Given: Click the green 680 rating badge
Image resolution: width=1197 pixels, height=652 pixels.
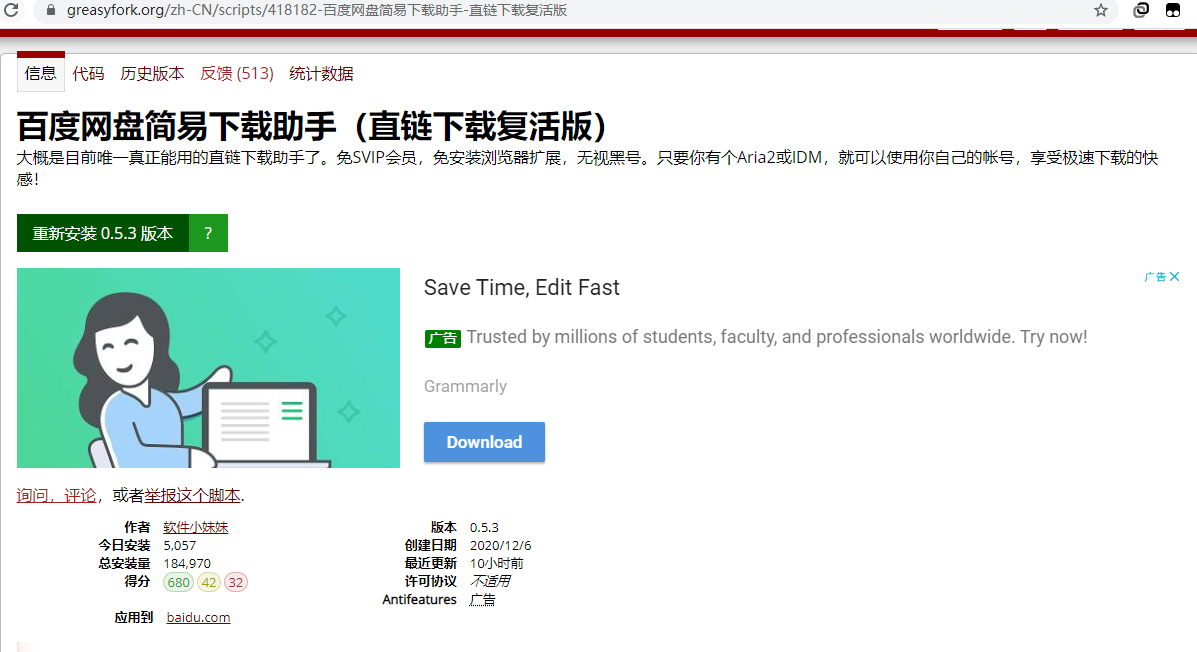Looking at the screenshot, I should pos(177,582).
